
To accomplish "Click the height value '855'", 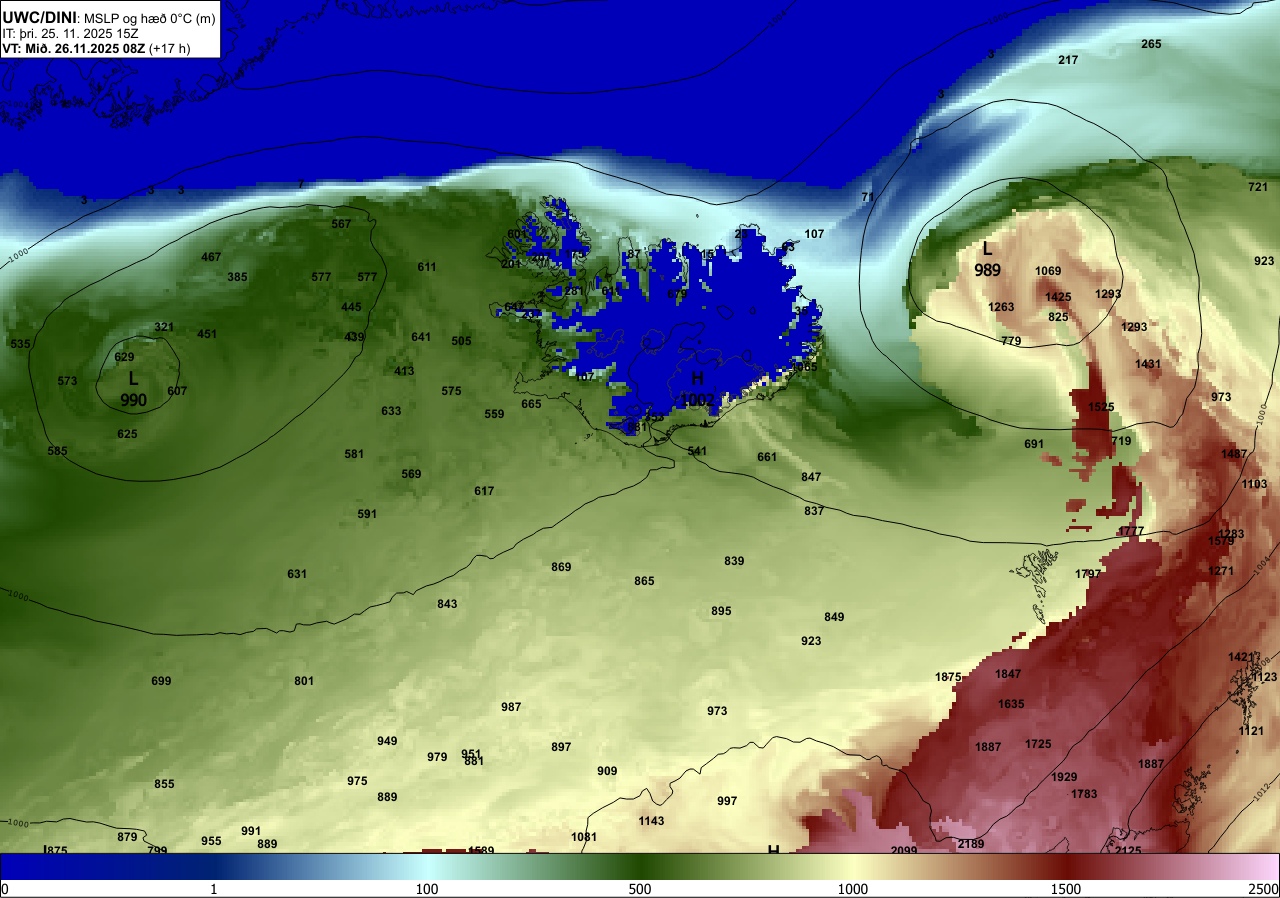I will coord(164,784).
